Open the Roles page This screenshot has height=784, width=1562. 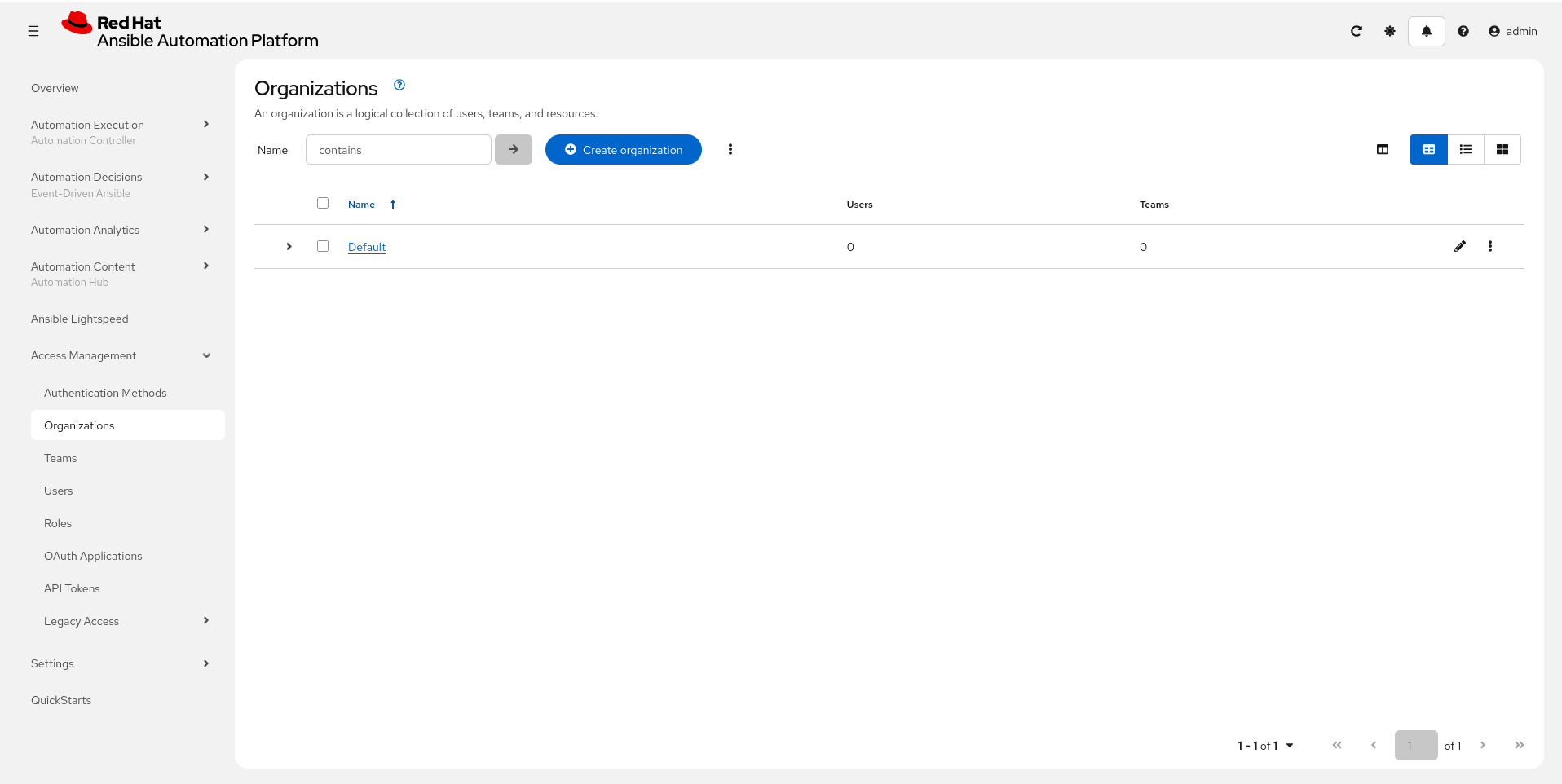coord(58,523)
